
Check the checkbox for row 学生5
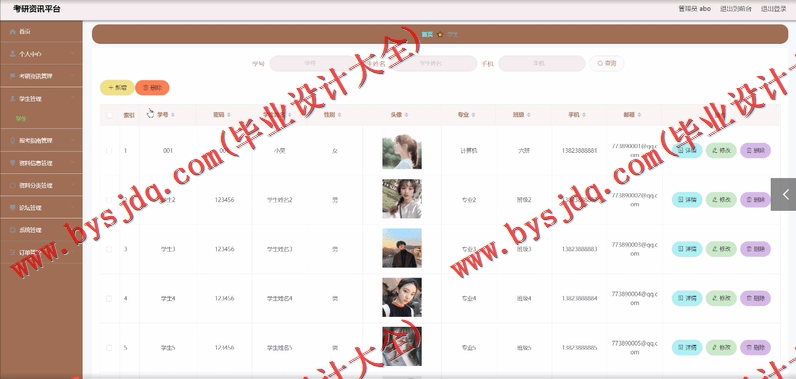[x=109, y=348]
